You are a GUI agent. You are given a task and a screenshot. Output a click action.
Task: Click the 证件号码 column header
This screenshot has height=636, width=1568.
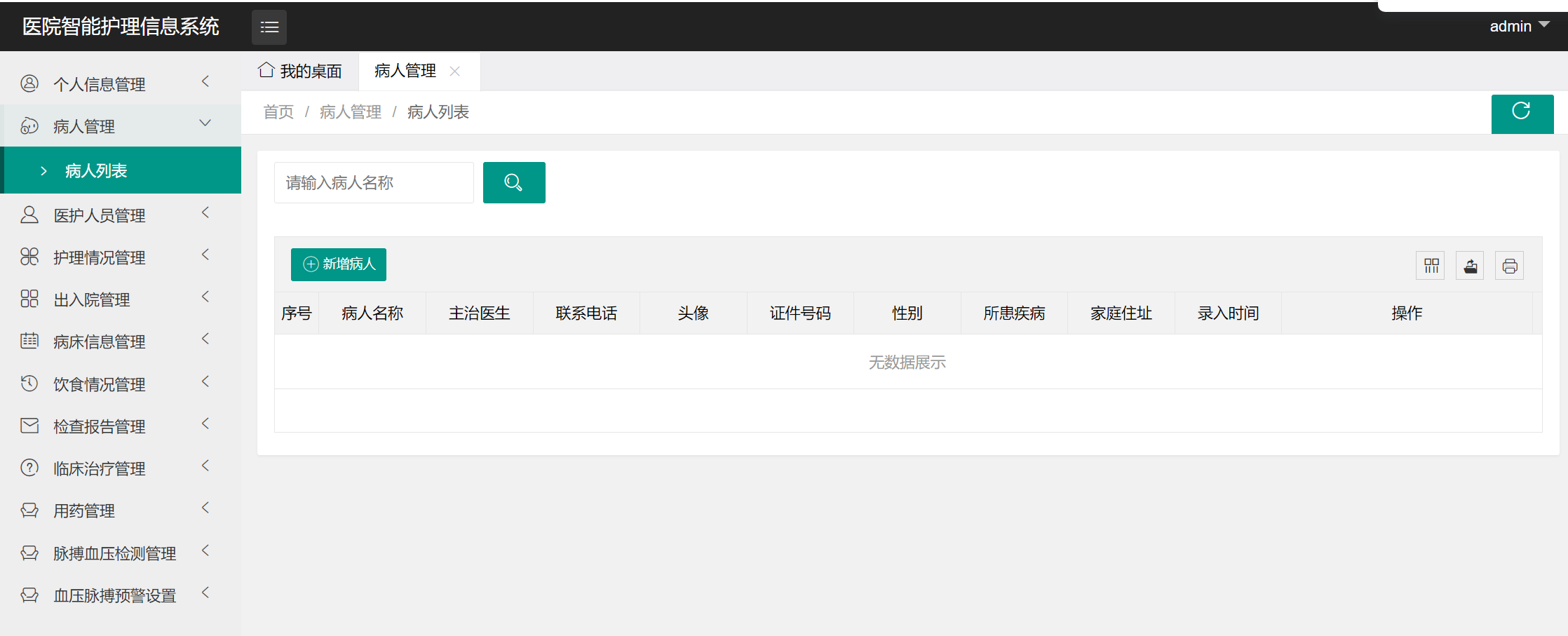tap(800, 313)
